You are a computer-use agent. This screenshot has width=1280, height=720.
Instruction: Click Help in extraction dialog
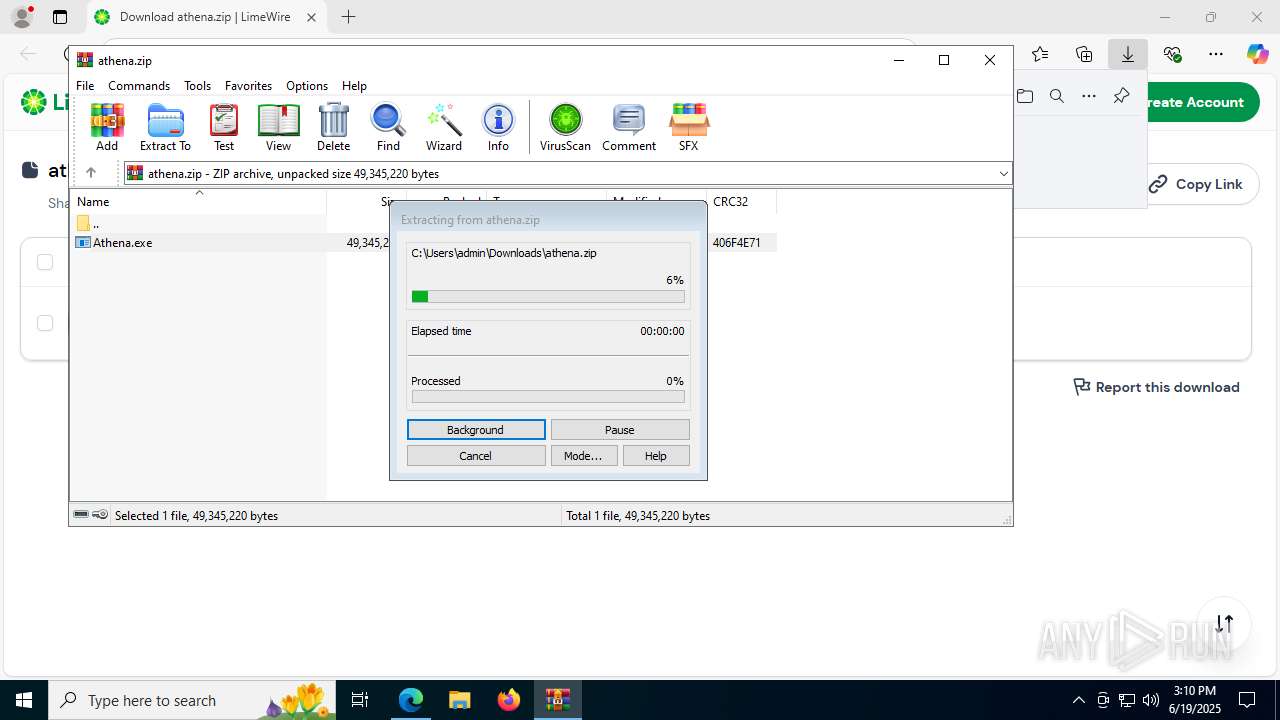(656, 456)
